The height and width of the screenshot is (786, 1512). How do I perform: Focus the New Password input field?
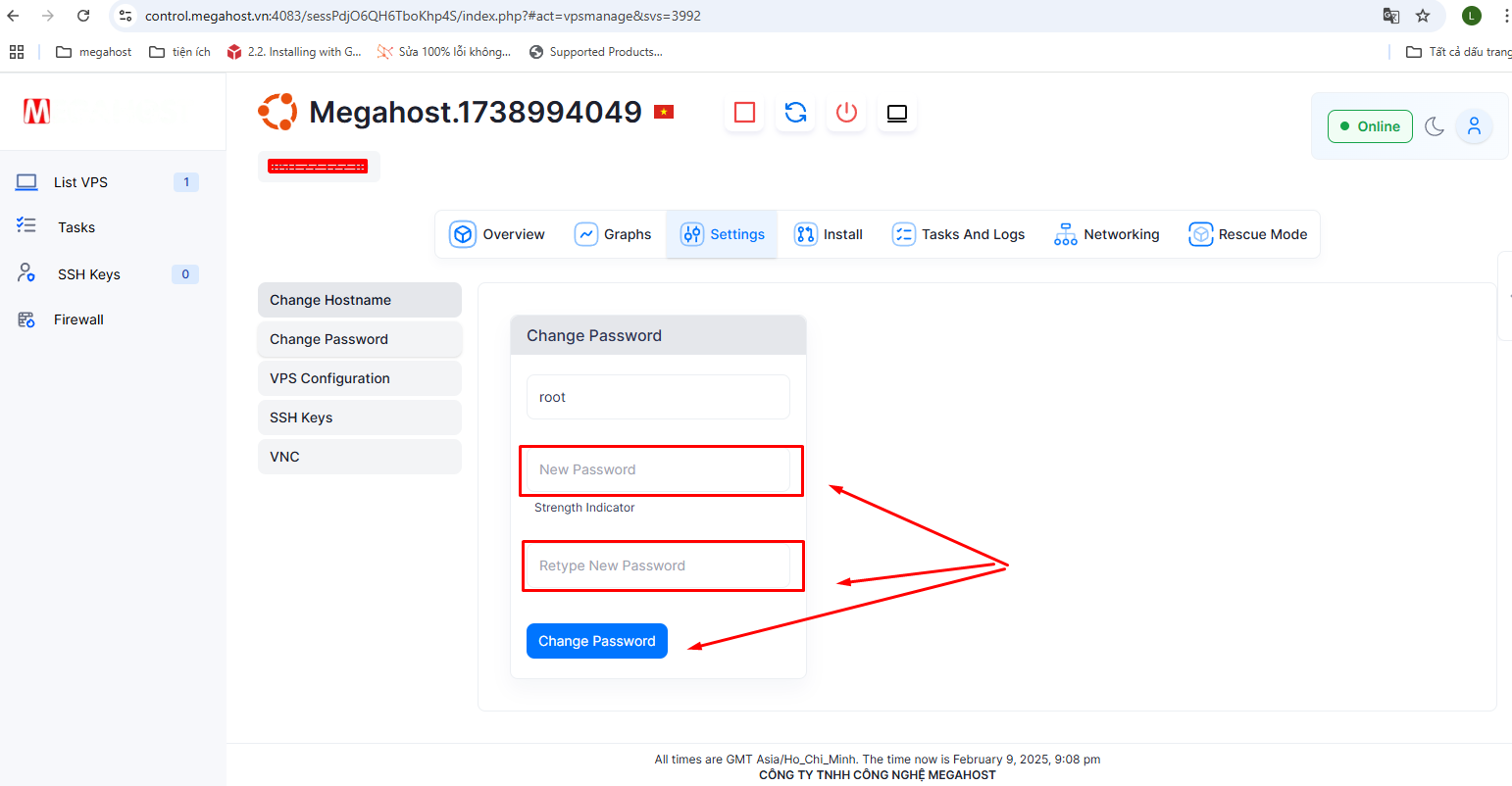click(658, 470)
